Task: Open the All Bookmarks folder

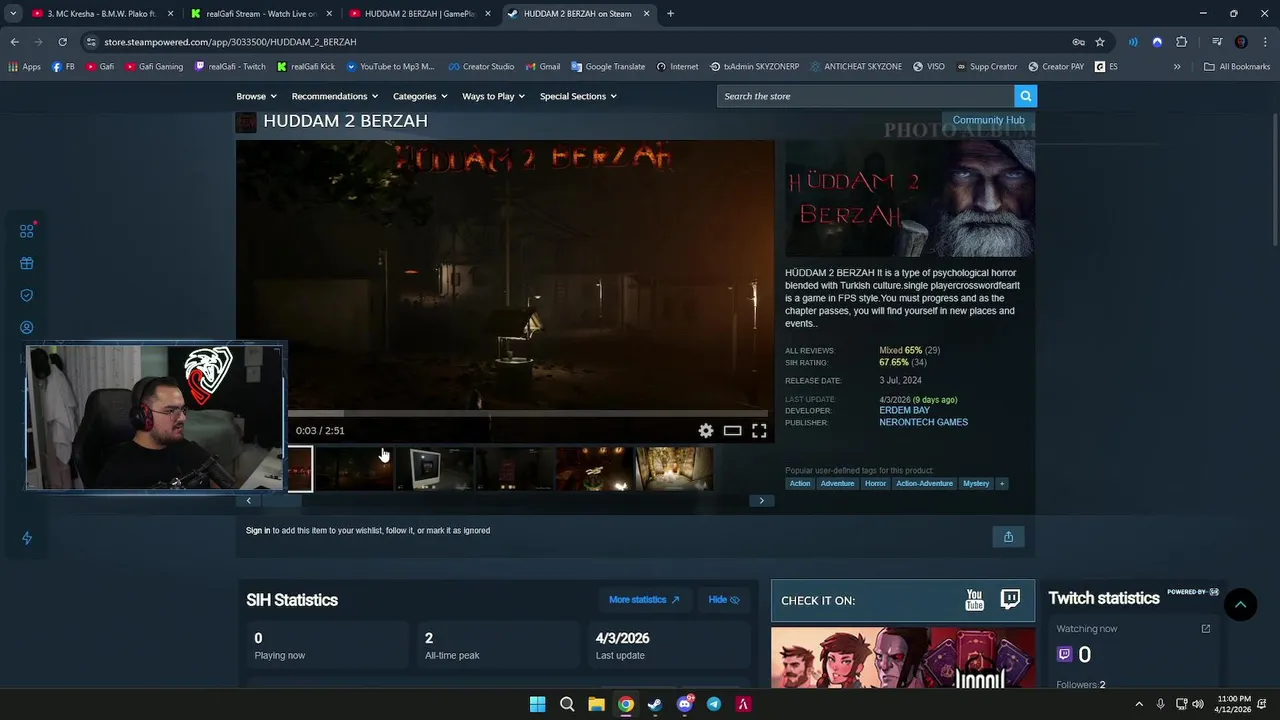Action: pyautogui.click(x=1237, y=67)
